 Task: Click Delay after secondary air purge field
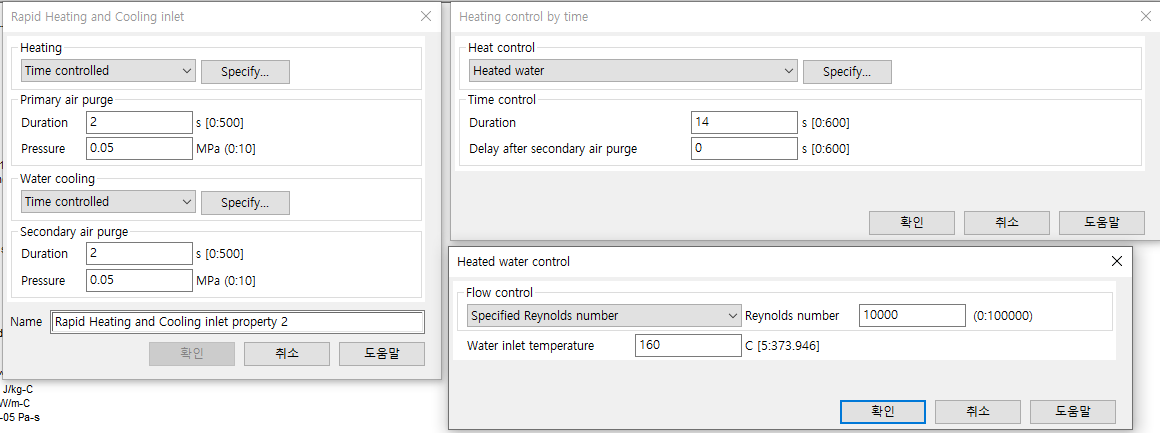[744, 149]
